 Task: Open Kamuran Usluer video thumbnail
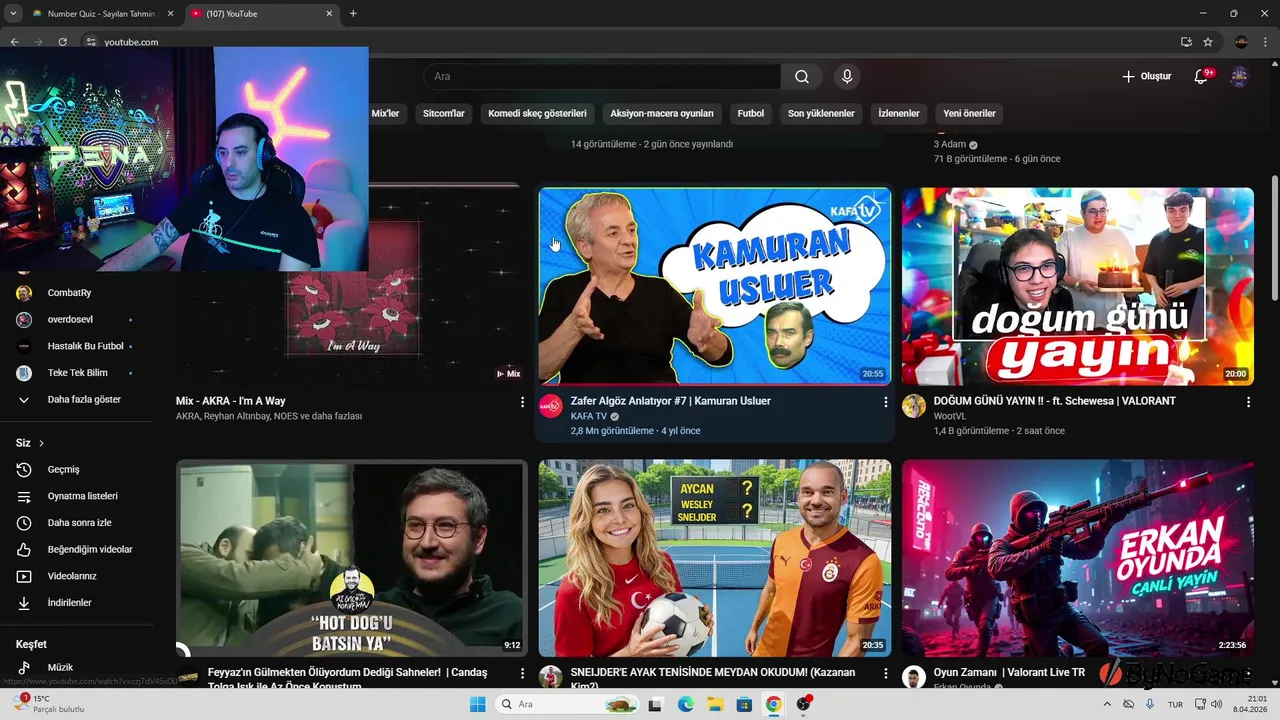[714, 287]
